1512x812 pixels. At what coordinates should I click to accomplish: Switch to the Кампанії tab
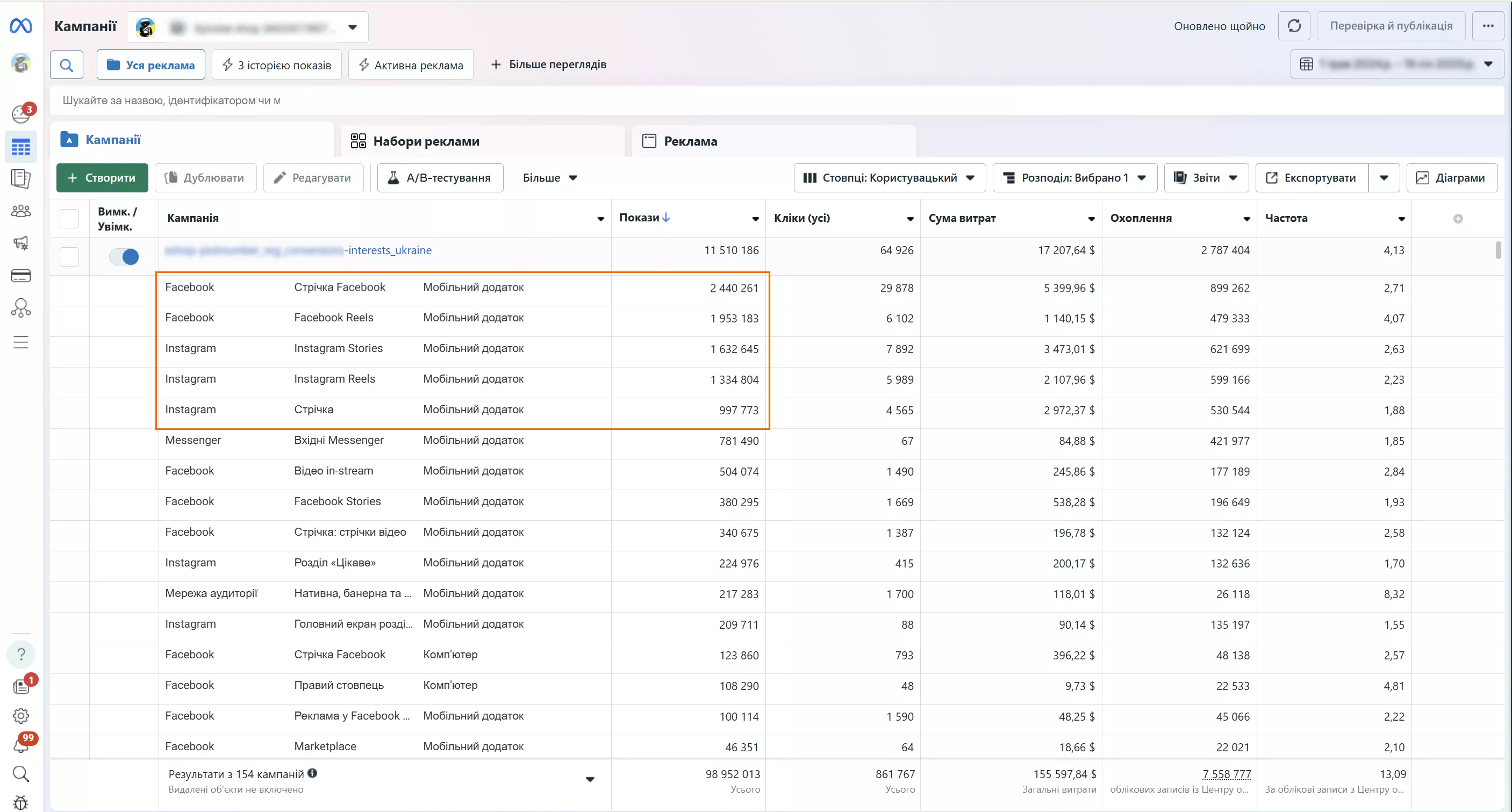tap(192, 140)
